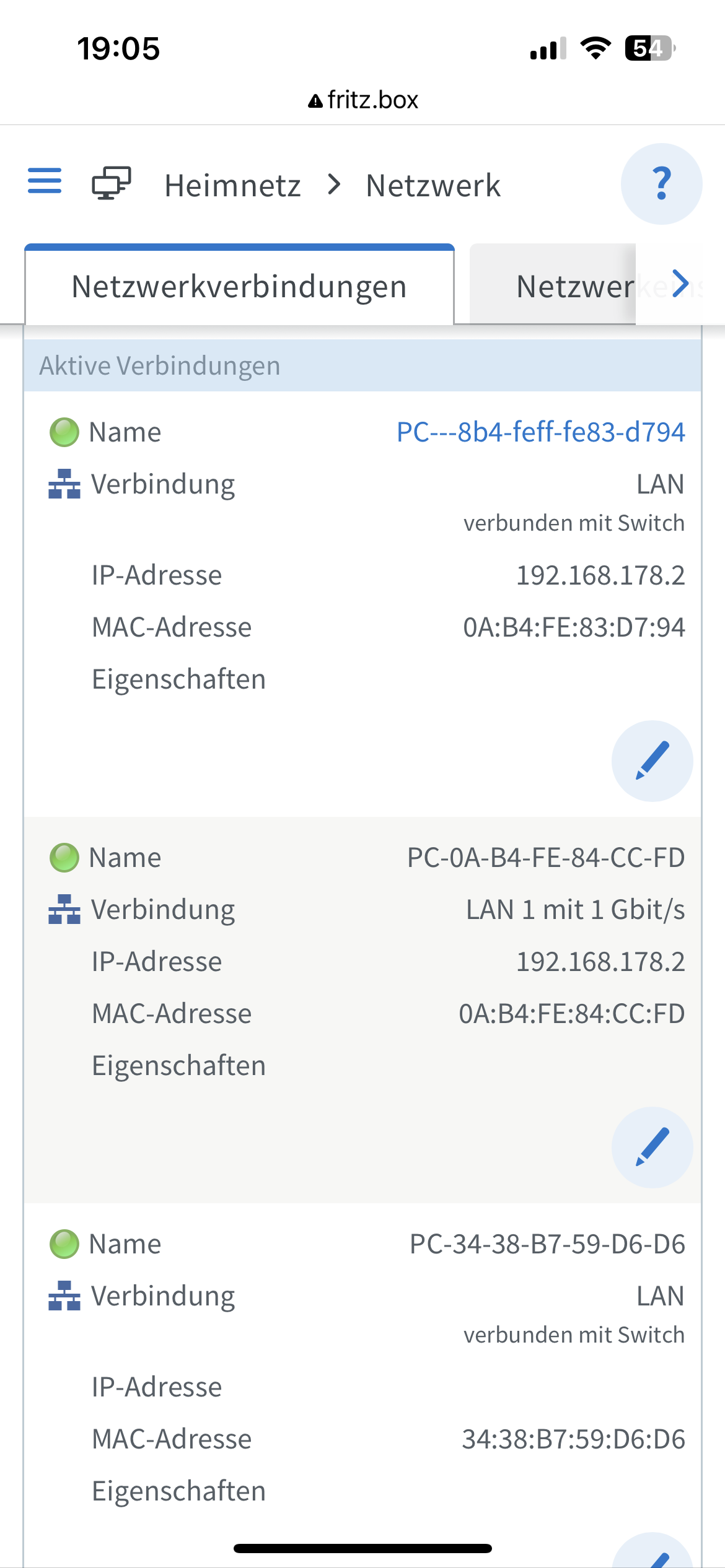Select the Netzwerkverbindungen tab
Screen dimensions: 725x1568
pos(239,287)
